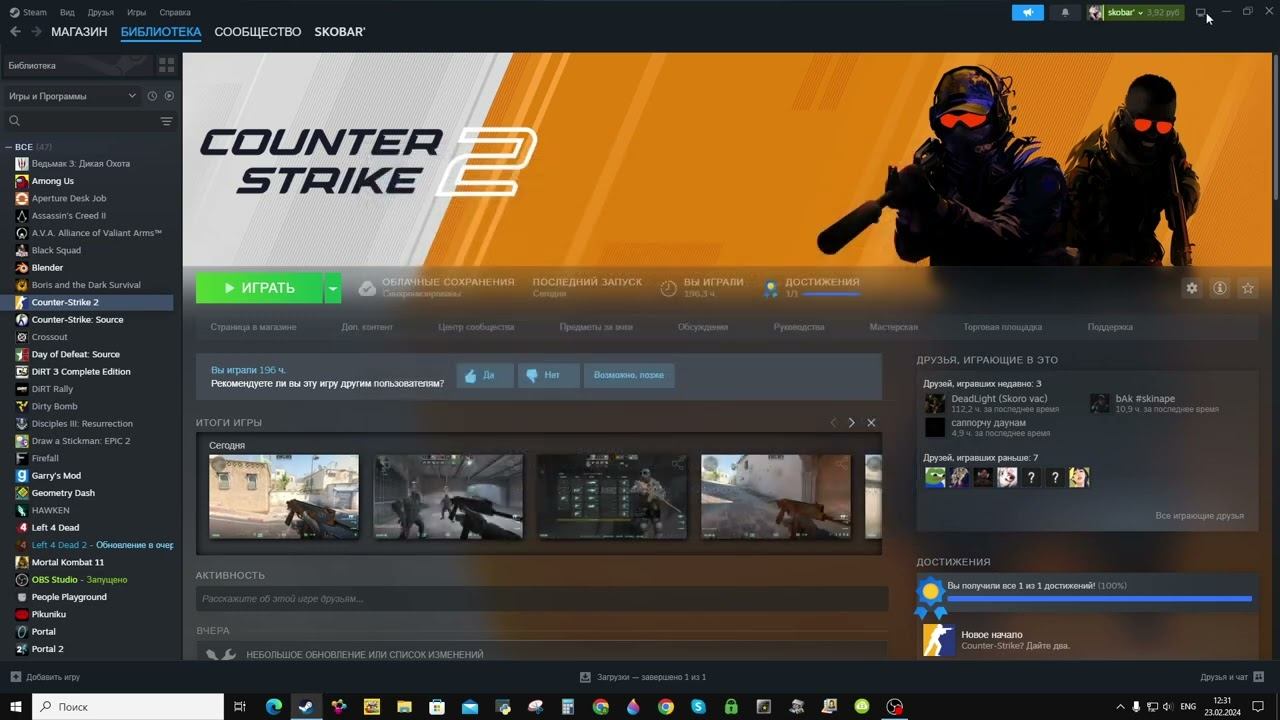
Task: Click Все играющие друзья link
Action: pos(1199,516)
